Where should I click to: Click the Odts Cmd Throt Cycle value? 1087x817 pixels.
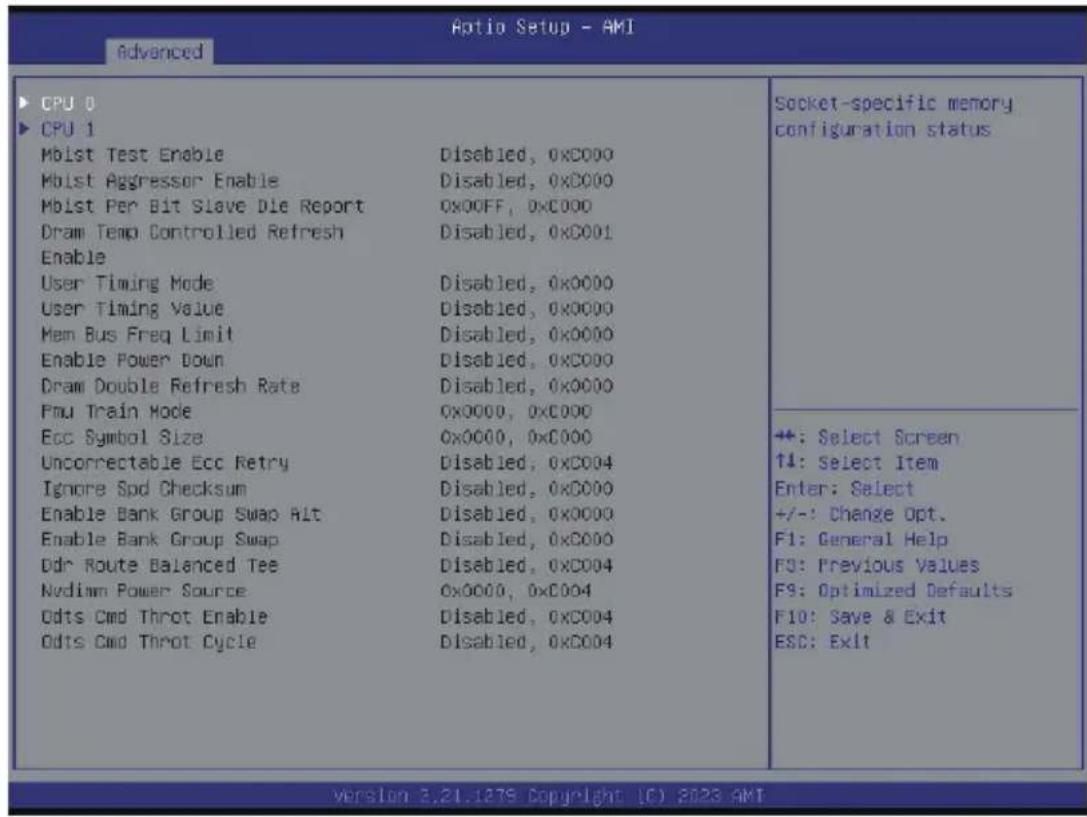point(526,642)
